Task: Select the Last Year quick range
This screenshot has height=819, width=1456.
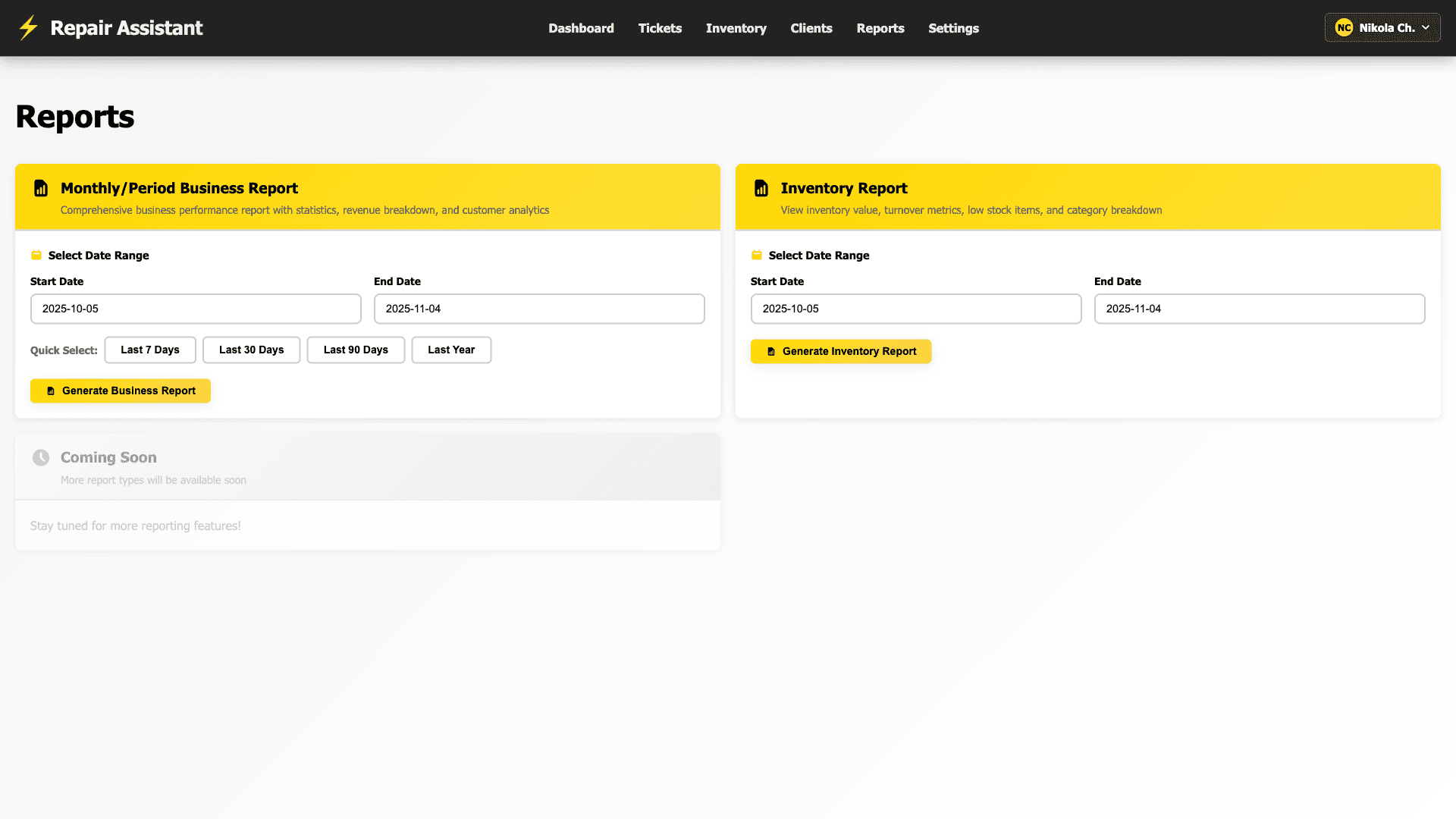Action: pos(451,350)
